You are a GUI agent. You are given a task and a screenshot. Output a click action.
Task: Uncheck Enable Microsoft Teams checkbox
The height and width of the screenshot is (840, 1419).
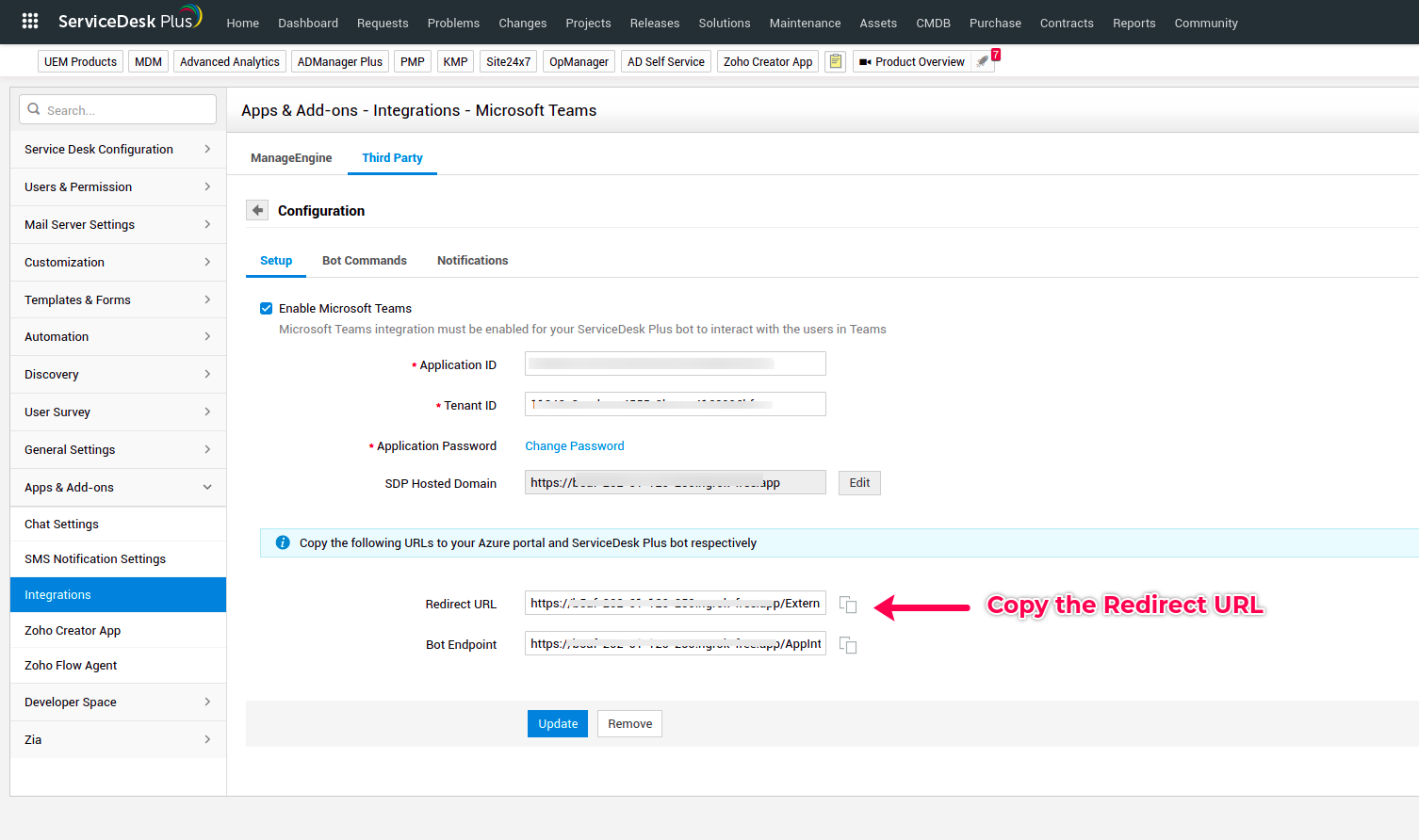[x=267, y=308]
